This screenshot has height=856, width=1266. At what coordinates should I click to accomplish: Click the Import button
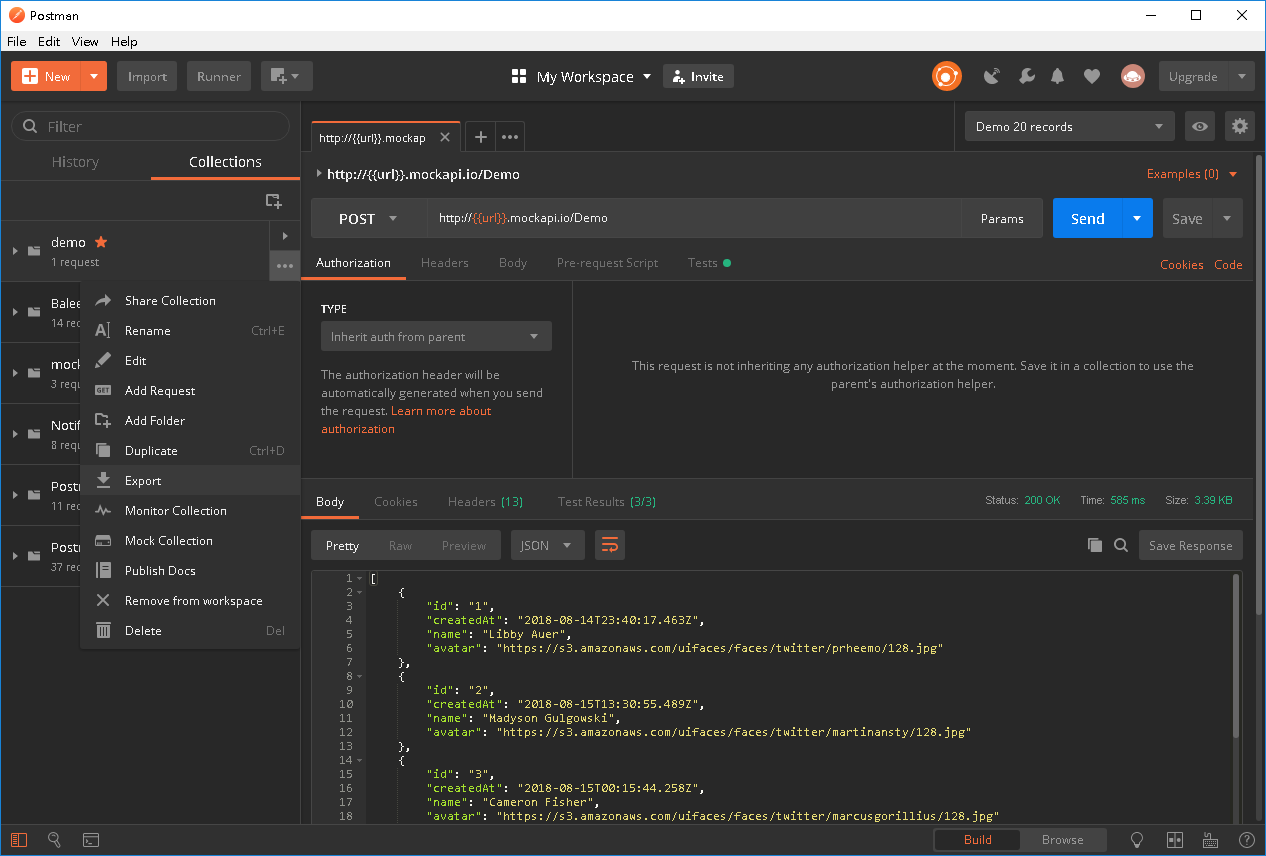coord(147,76)
